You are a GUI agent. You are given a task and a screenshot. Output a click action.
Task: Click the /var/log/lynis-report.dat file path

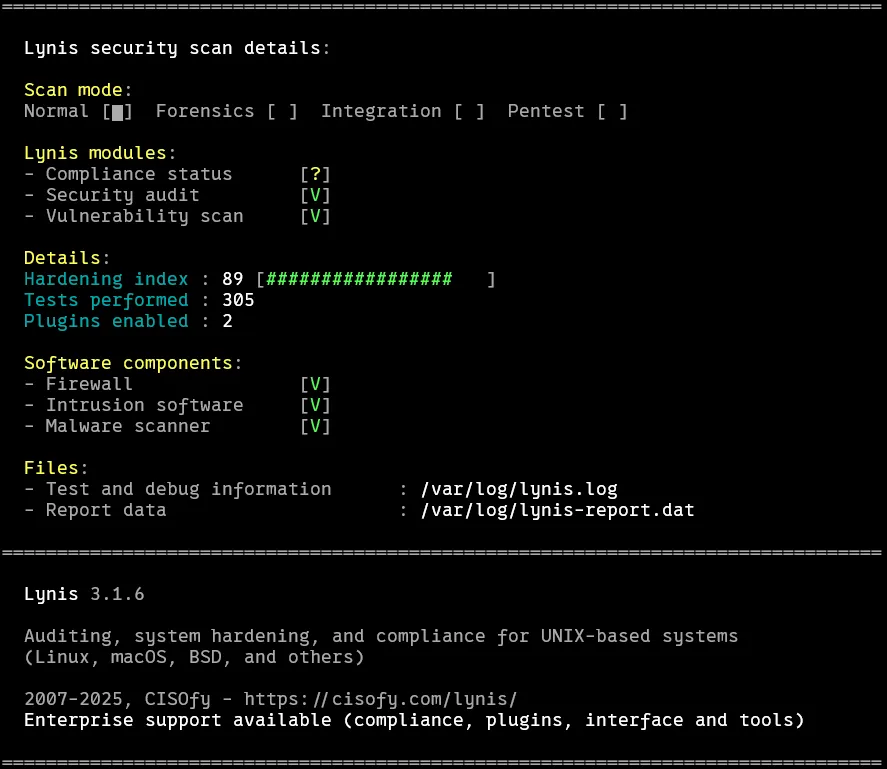[x=557, y=511]
